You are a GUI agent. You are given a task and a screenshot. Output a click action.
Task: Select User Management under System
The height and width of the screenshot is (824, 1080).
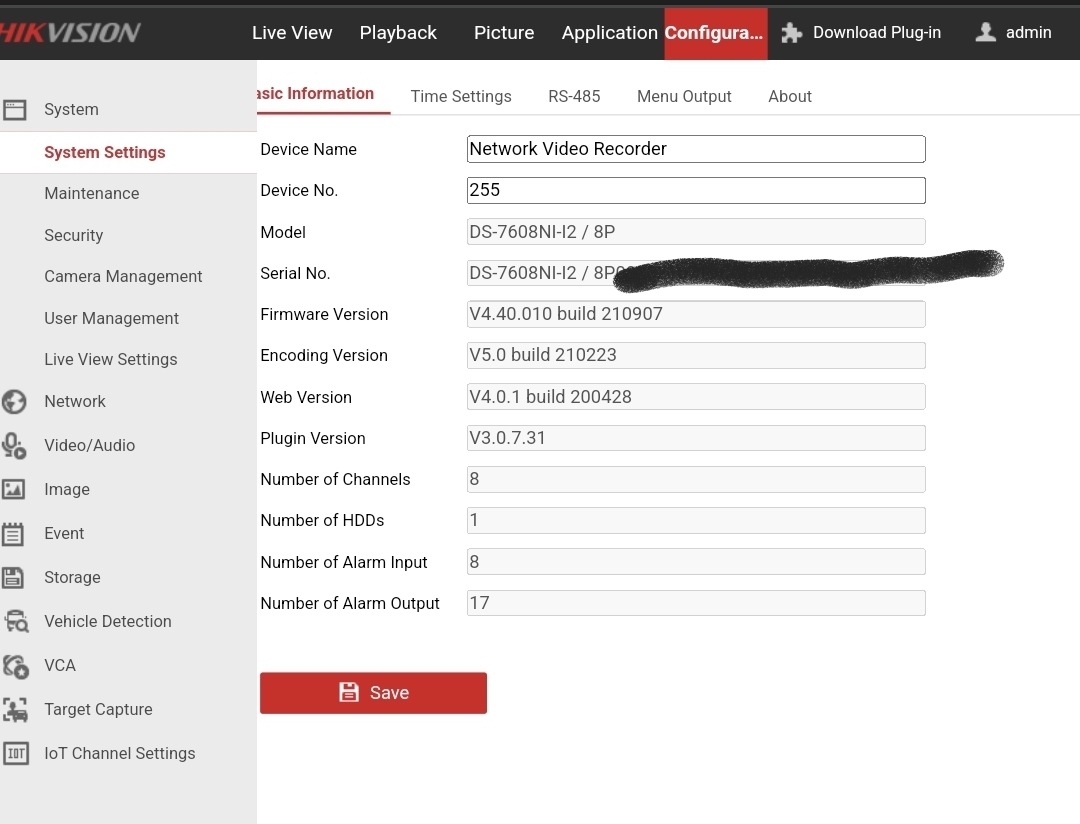click(111, 319)
